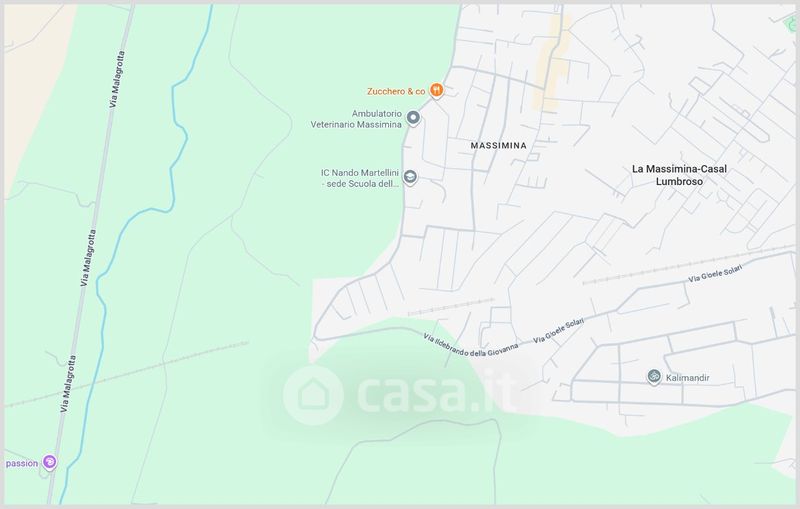Select the MASSIMINA neighborhood label
The width and height of the screenshot is (800, 509).
[498, 146]
